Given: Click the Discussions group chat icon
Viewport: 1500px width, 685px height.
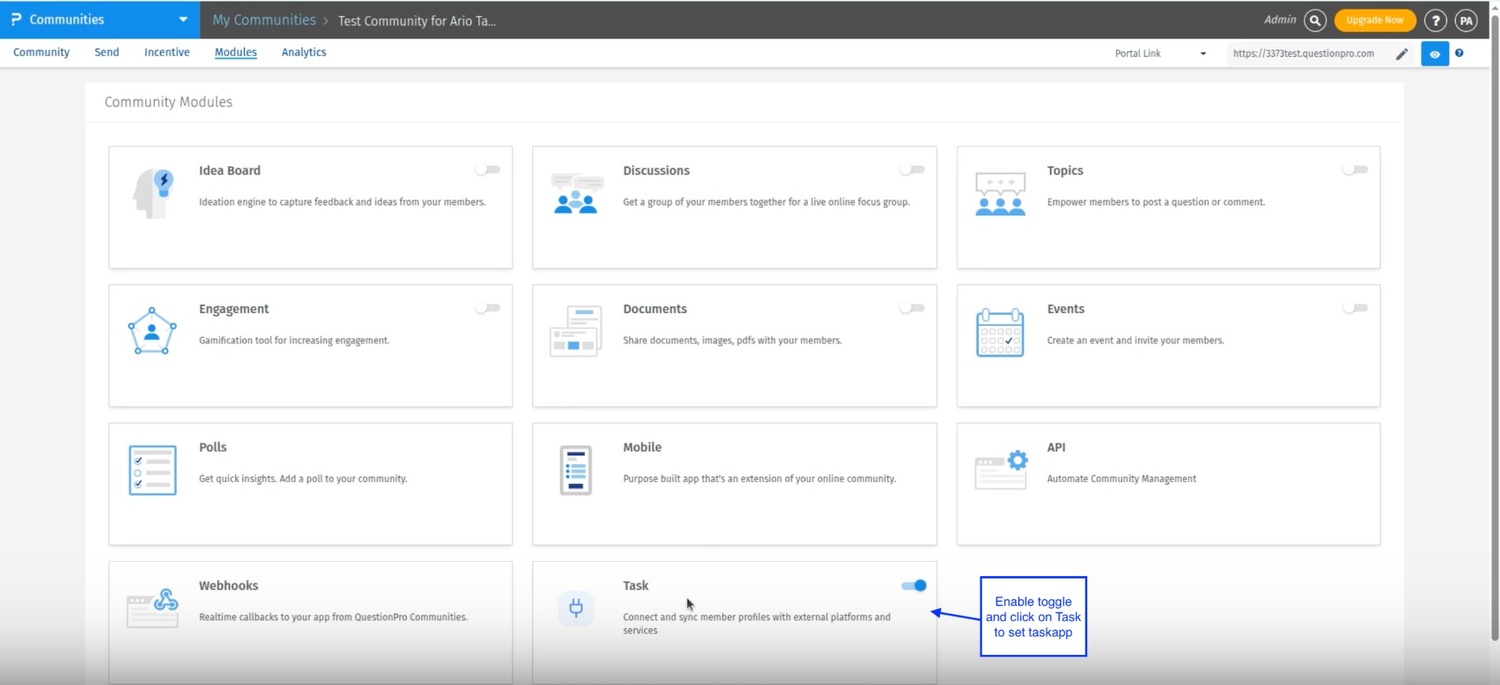Looking at the screenshot, I should tap(577, 194).
